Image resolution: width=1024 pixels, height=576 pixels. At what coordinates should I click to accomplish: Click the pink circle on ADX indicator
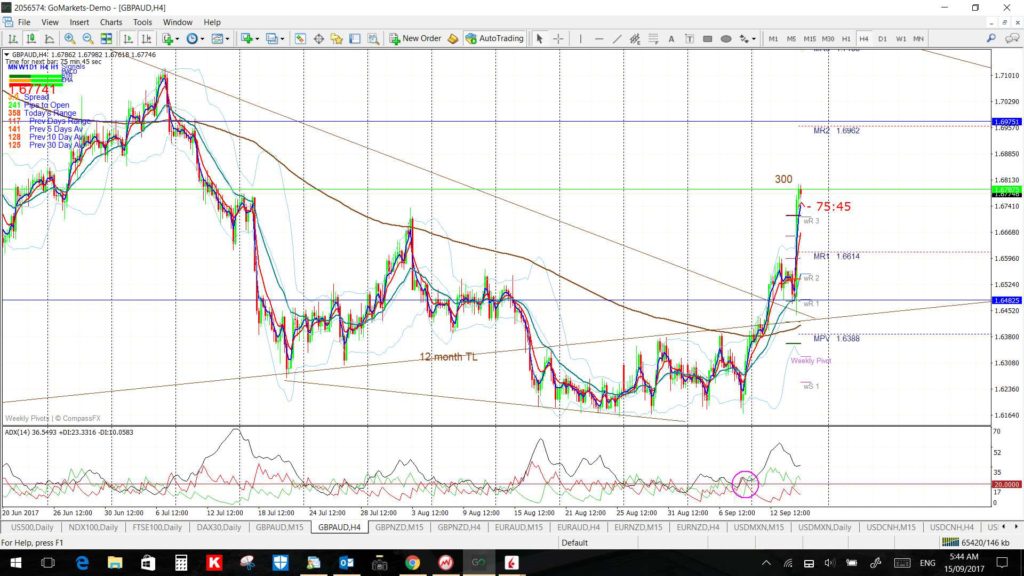[745, 484]
